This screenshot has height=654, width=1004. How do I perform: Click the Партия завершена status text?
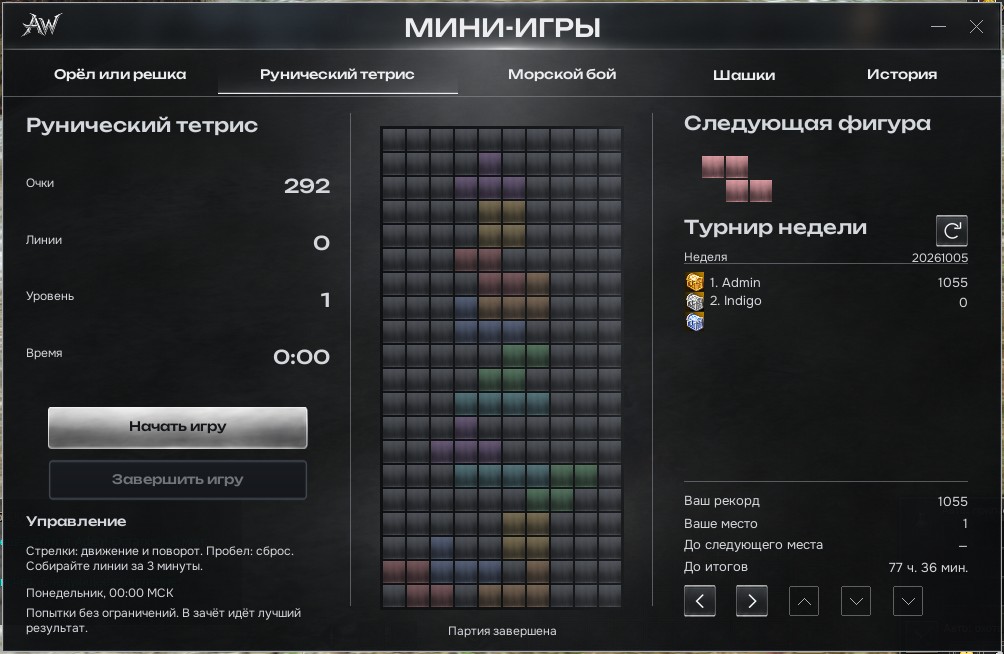click(x=502, y=631)
